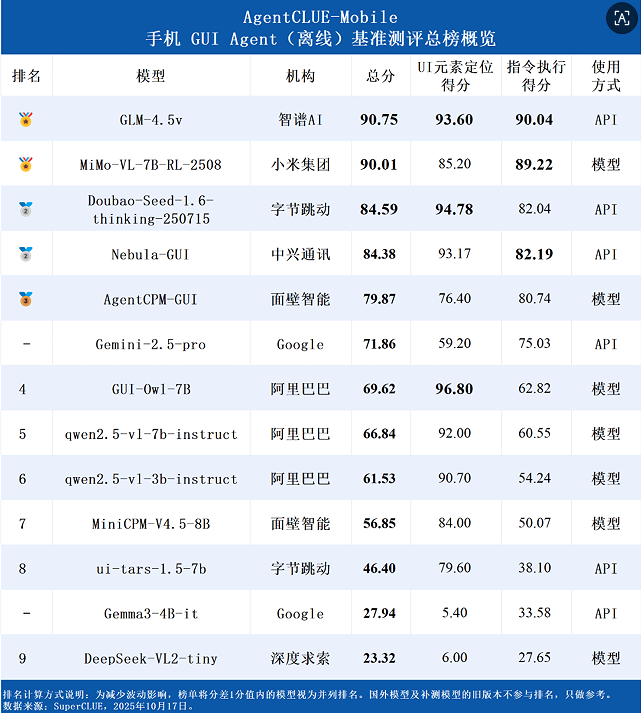Select the 模型 column header
Viewport: 641px width, 713px height.
tap(150, 76)
